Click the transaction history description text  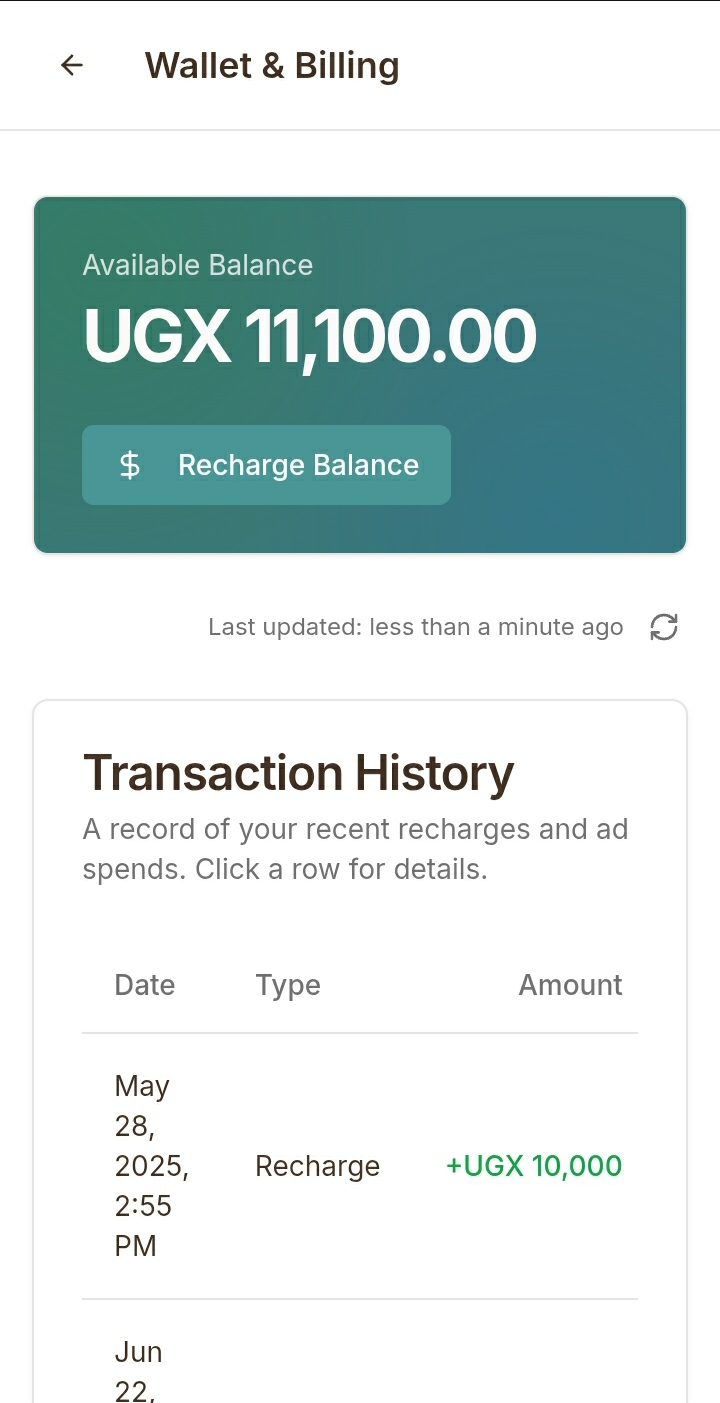pos(355,849)
